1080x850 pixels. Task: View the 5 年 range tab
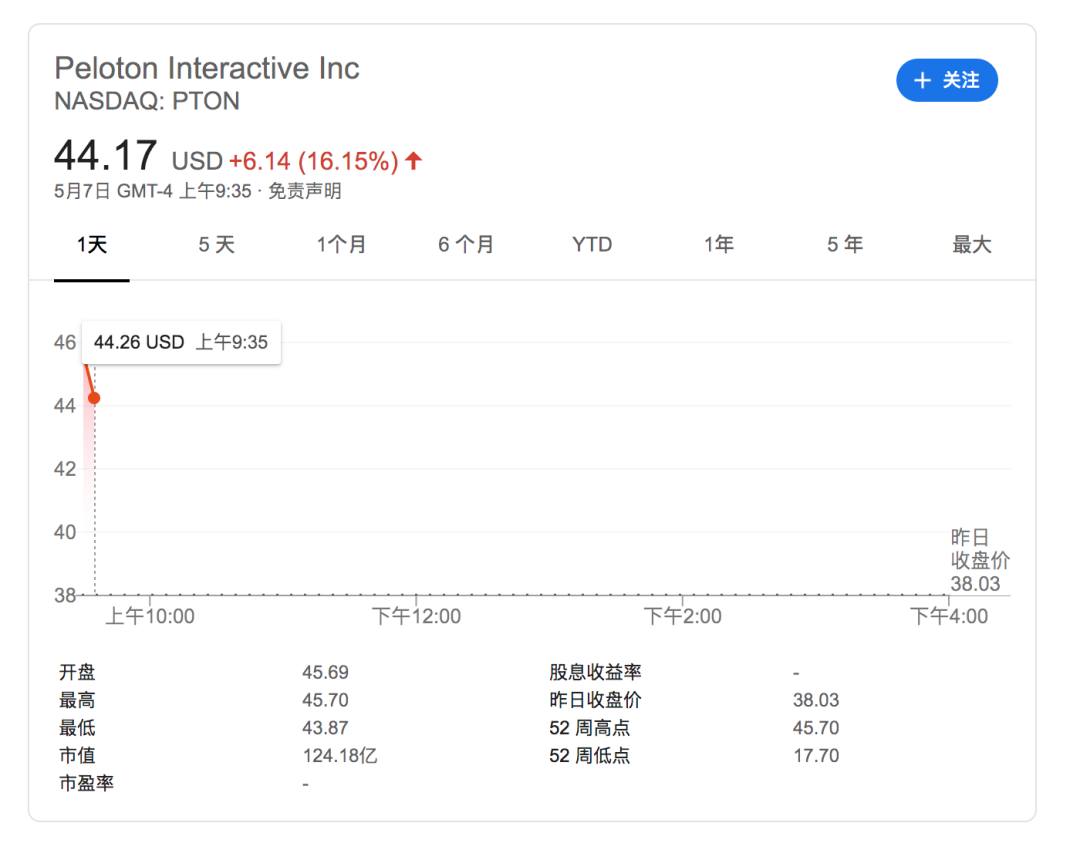click(x=844, y=245)
